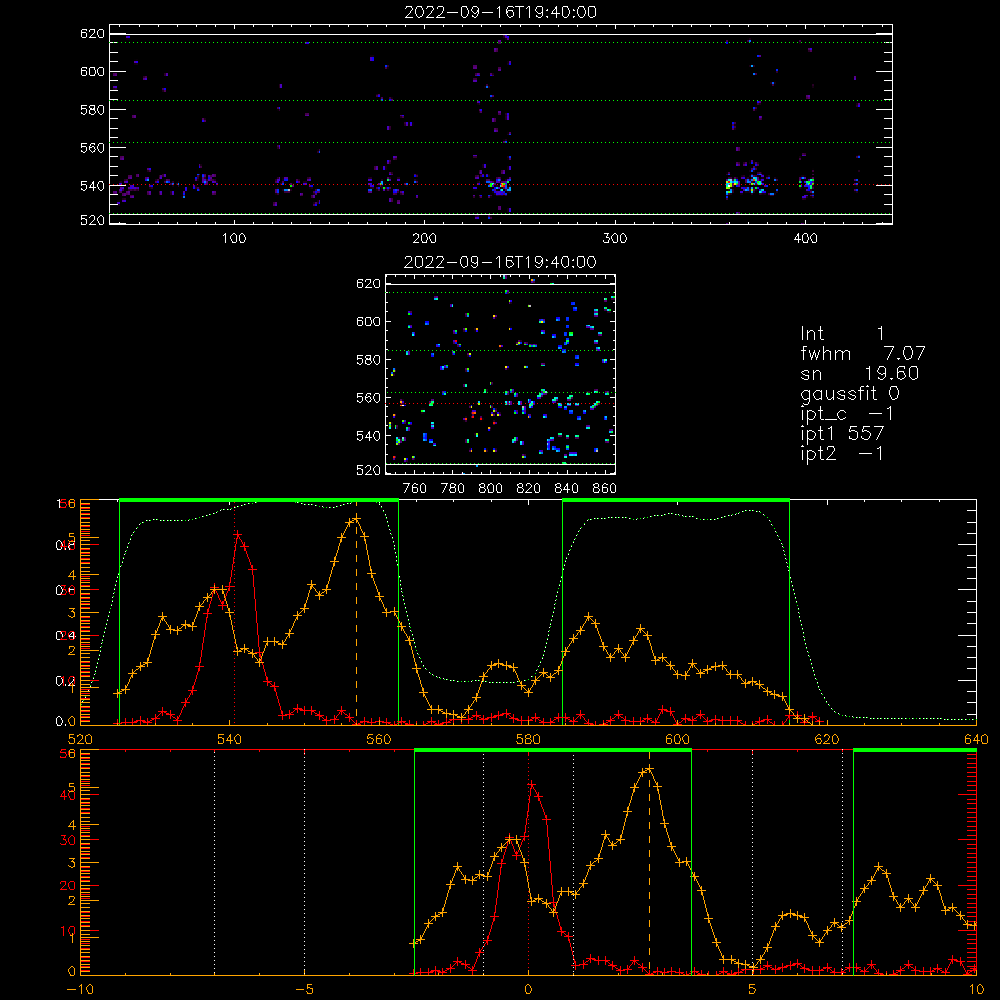1000x1000 pixels.
Task: Click x-axis label 520 on the profile plot
Action: coord(80,739)
